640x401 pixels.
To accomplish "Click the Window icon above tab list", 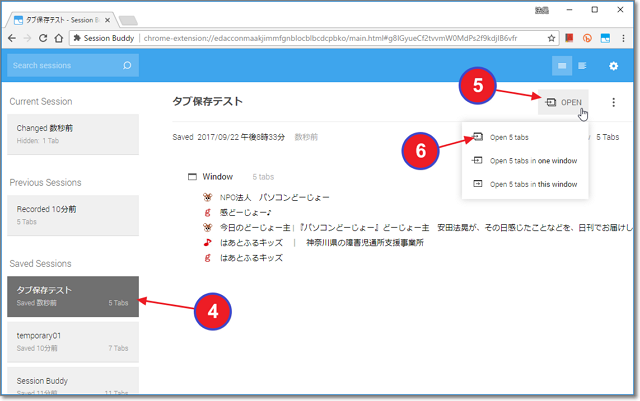I will (x=191, y=177).
